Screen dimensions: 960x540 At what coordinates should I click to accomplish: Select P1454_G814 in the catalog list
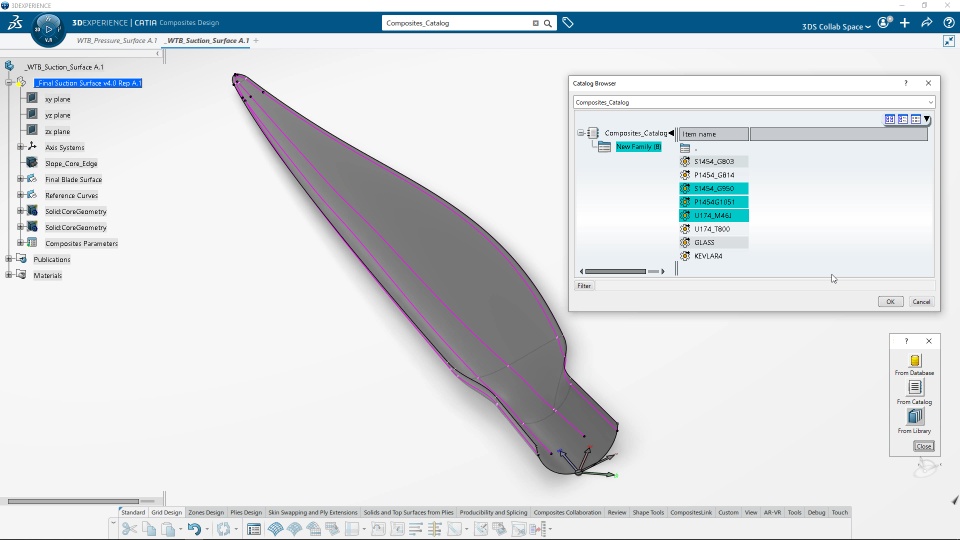click(x=714, y=175)
